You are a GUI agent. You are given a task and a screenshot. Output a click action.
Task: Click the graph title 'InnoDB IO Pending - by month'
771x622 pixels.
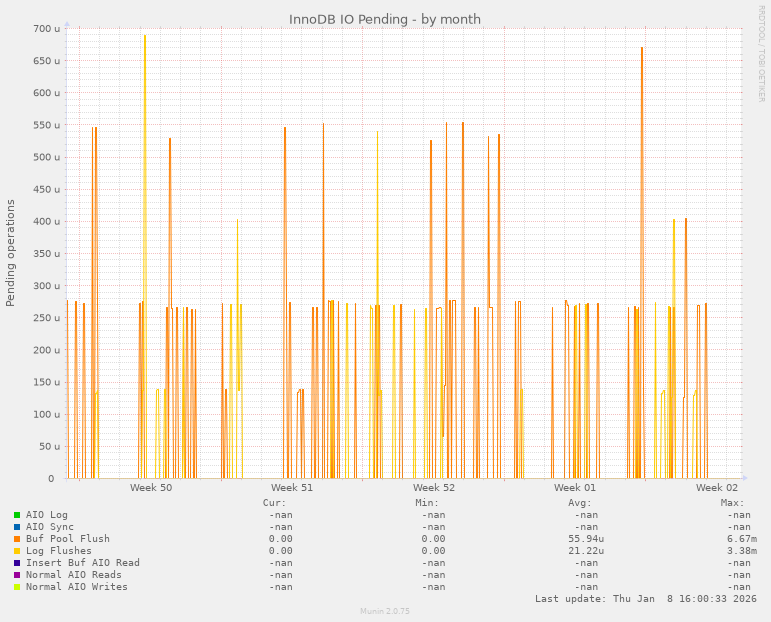tap(385, 19)
